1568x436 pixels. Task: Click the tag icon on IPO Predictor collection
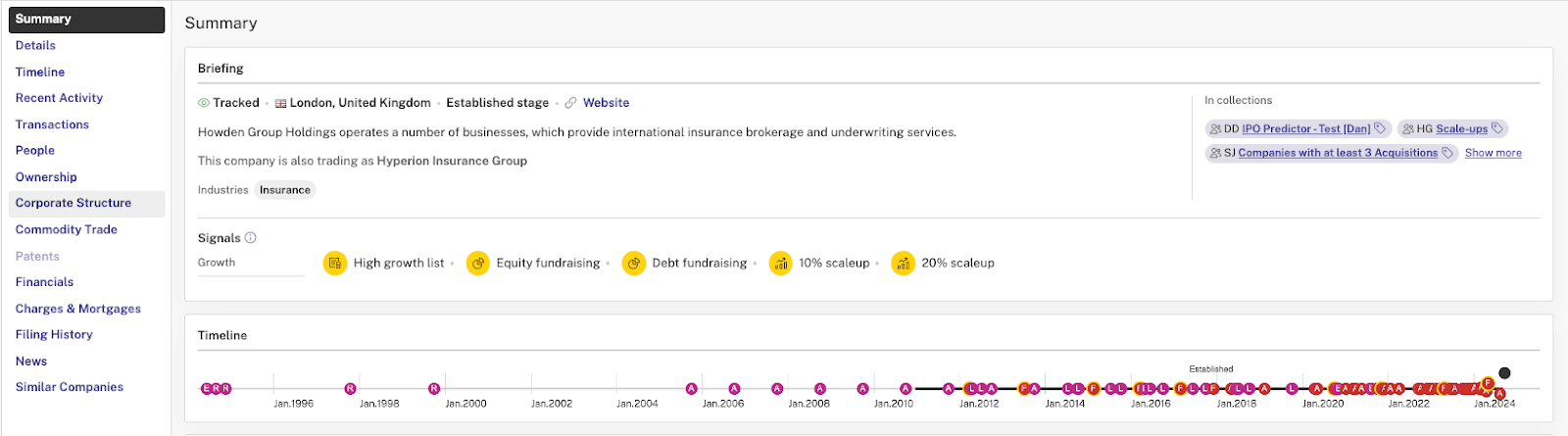tap(1380, 128)
